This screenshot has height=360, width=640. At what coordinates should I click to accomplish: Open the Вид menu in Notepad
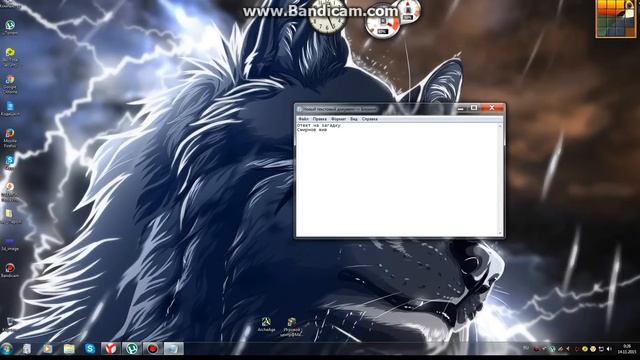pos(354,119)
